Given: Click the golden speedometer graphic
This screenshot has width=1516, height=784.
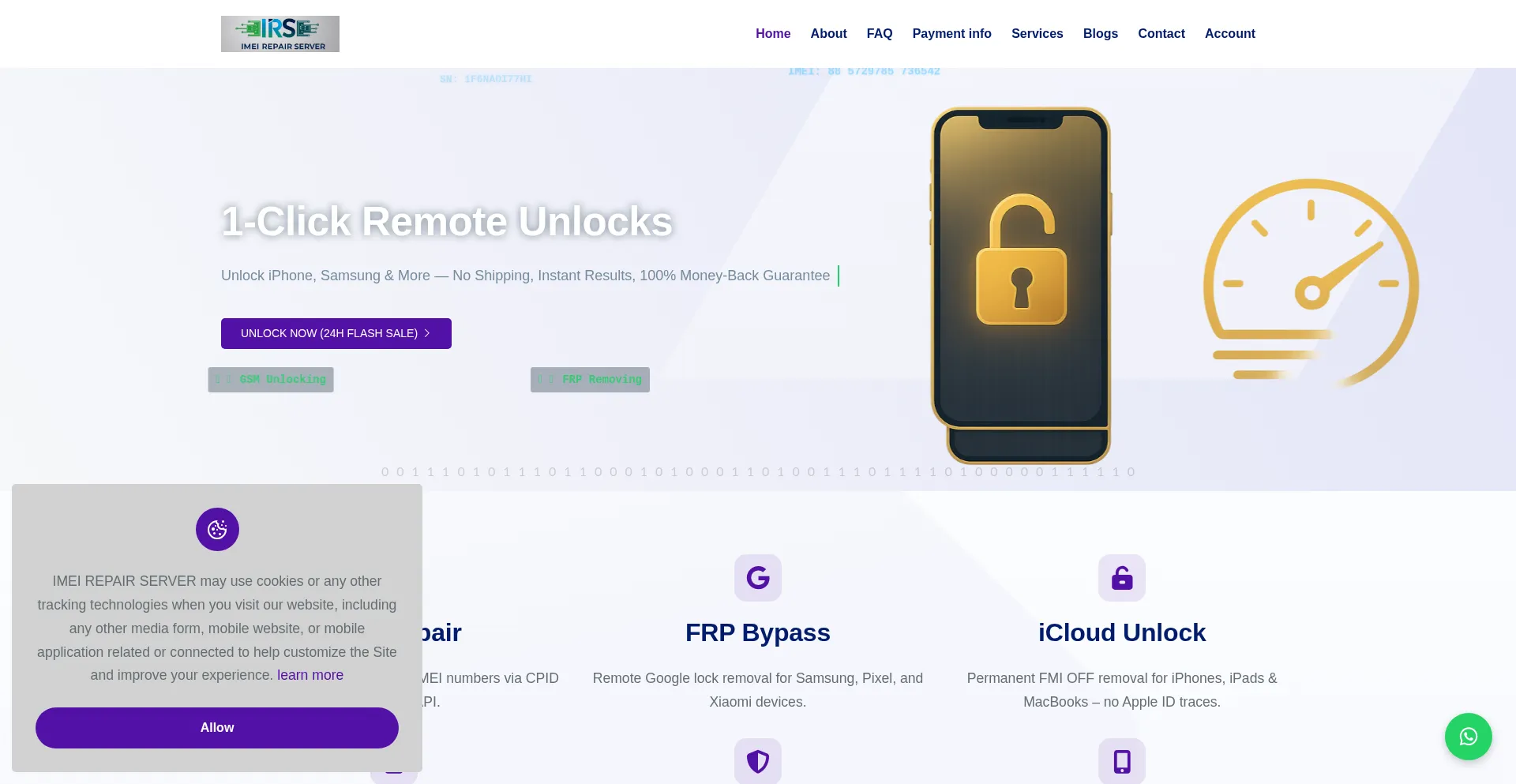Looking at the screenshot, I should click(x=1311, y=283).
